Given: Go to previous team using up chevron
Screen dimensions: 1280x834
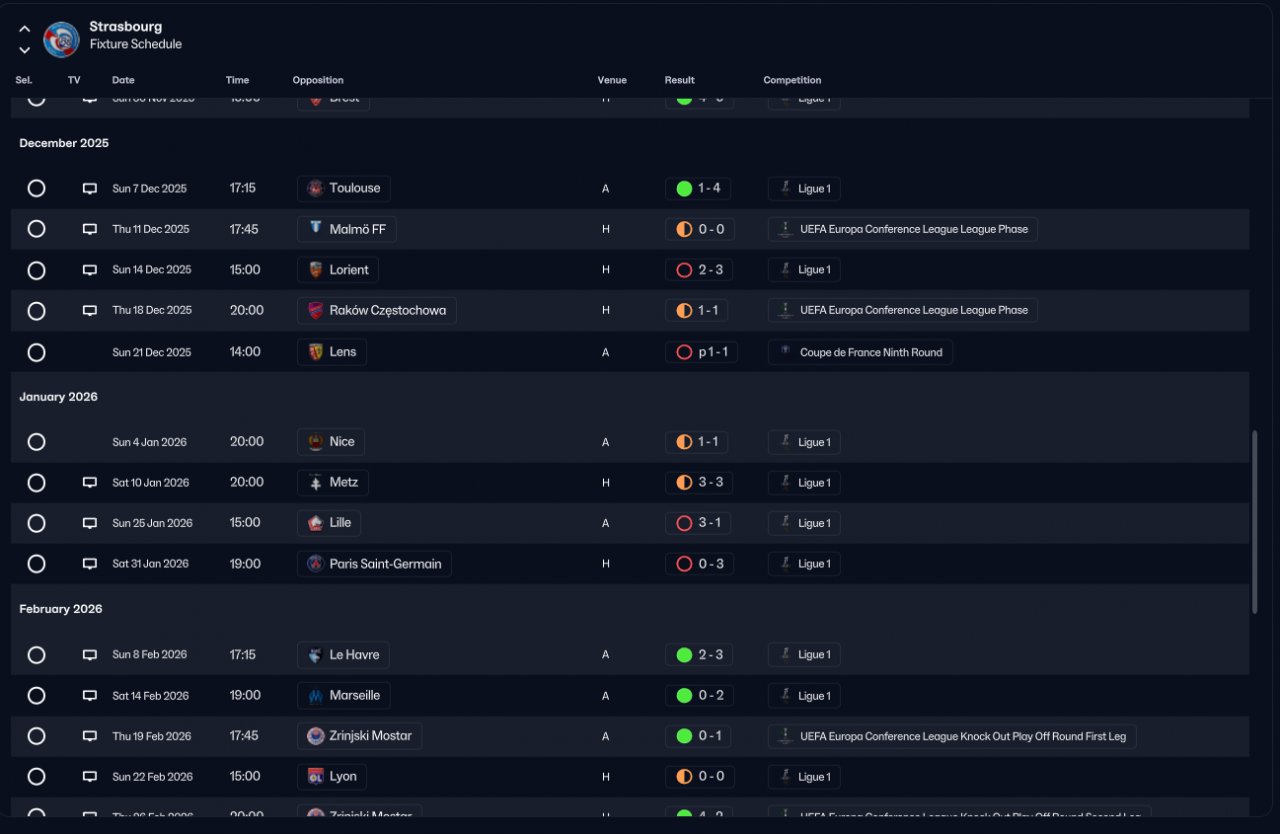Looking at the screenshot, I should [25, 29].
